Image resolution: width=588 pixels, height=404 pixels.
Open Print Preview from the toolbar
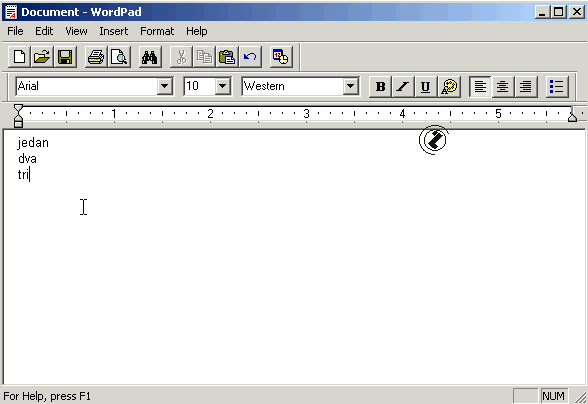pos(119,57)
